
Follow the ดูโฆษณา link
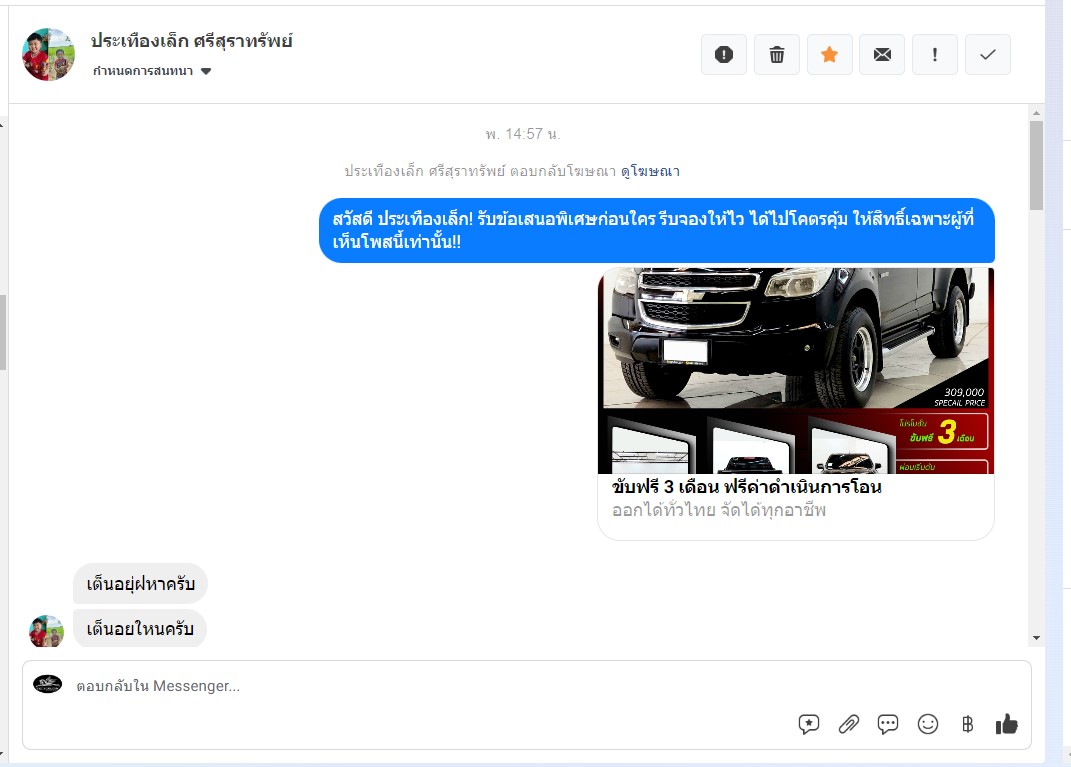(650, 171)
